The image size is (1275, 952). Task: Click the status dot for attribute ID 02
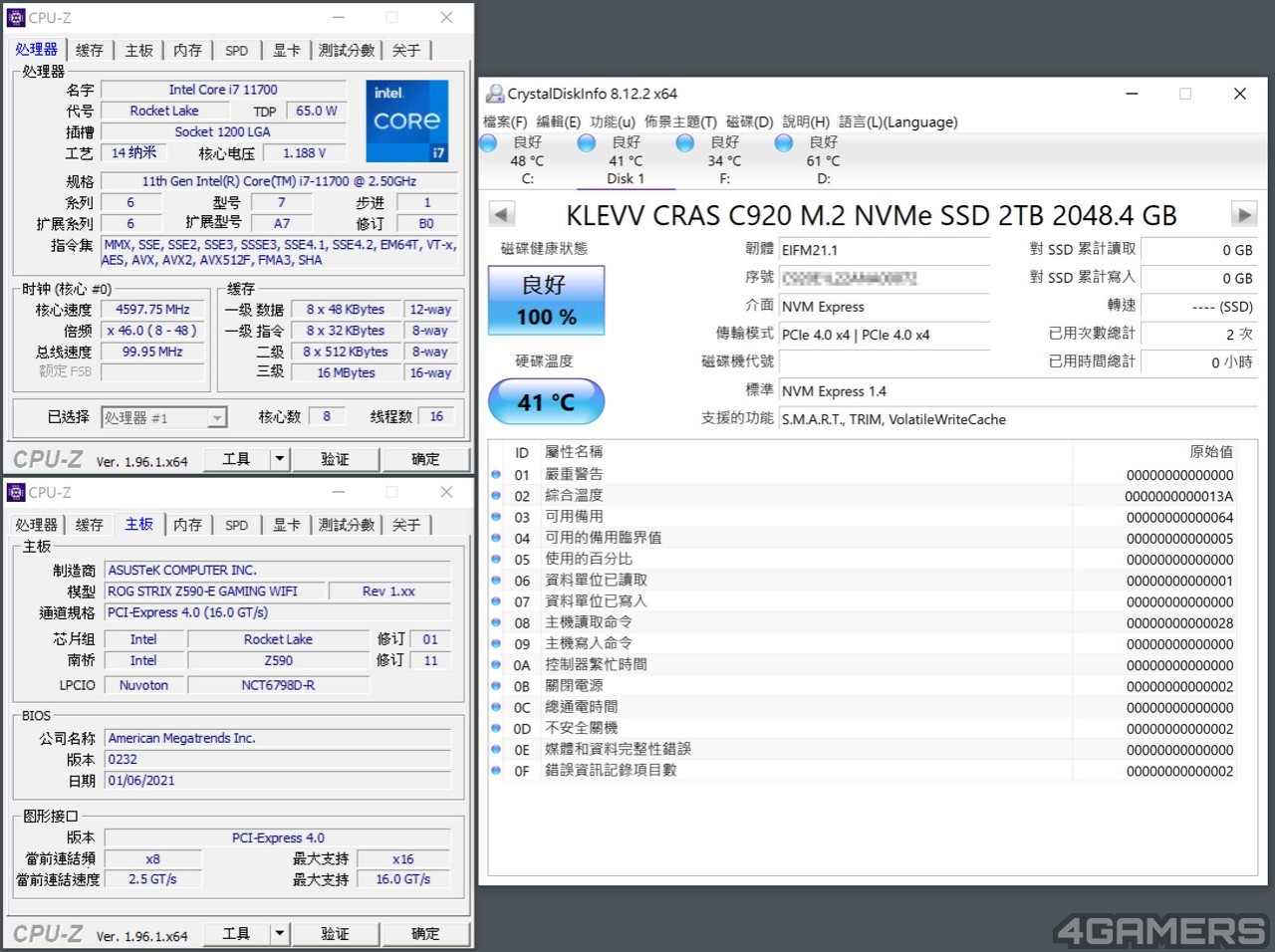[x=496, y=495]
